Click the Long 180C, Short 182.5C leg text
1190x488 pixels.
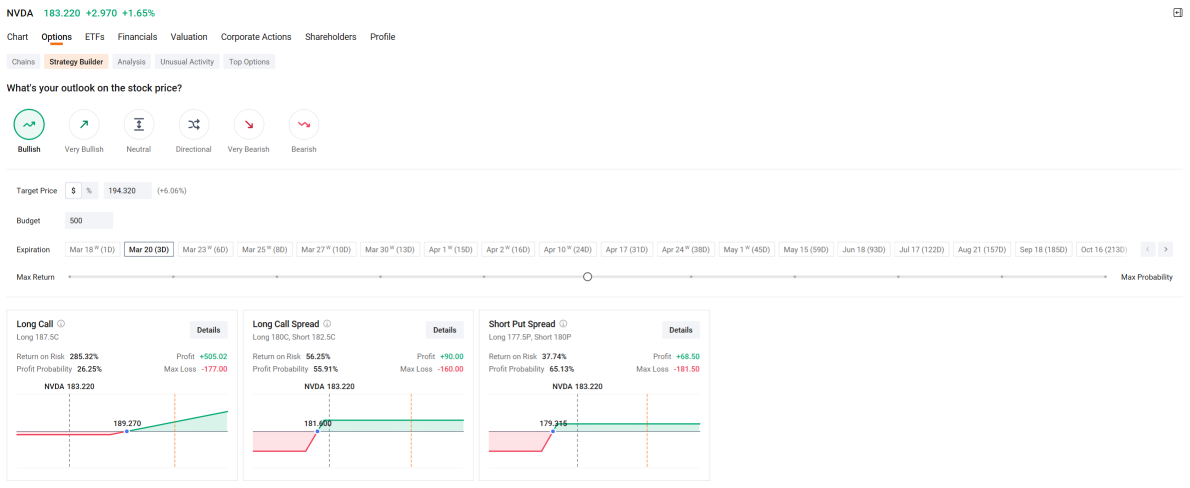tap(294, 336)
